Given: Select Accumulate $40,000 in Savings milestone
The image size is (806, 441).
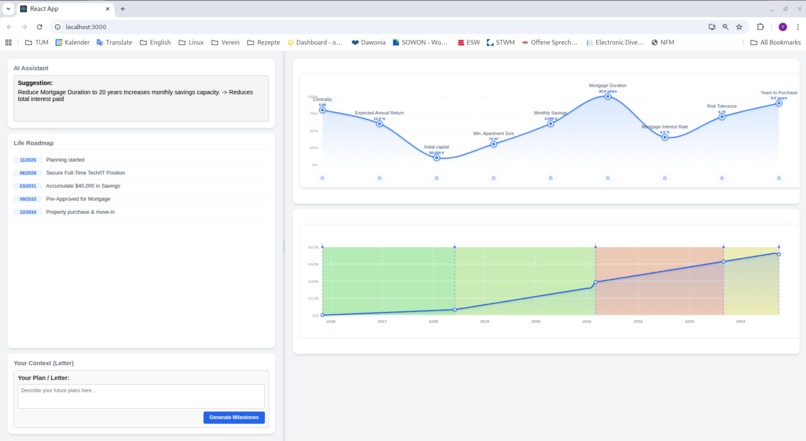Looking at the screenshot, I should point(141,186).
